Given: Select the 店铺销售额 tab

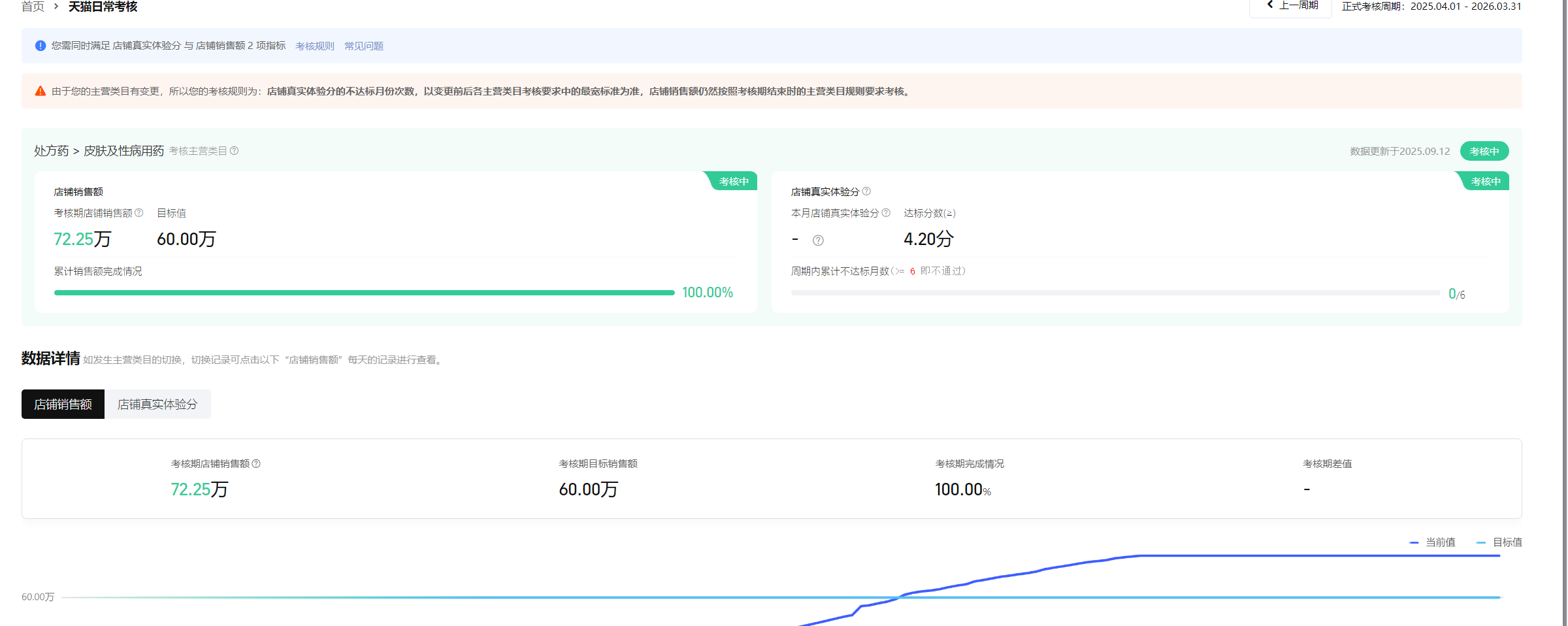Looking at the screenshot, I should tap(63, 404).
